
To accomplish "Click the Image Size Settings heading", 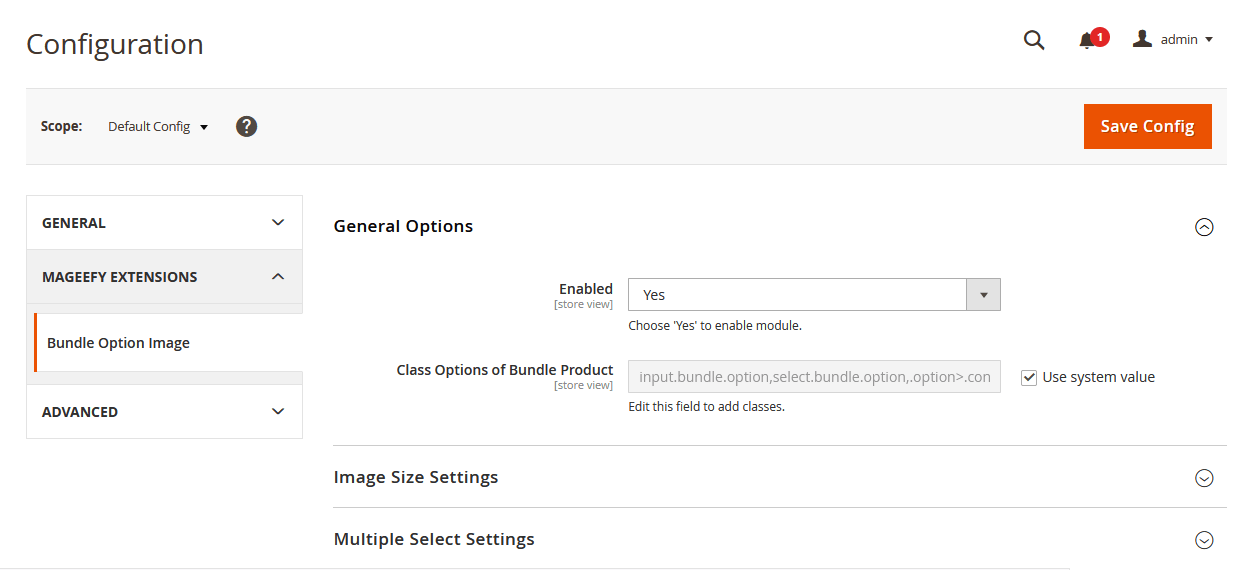I will (x=416, y=477).
